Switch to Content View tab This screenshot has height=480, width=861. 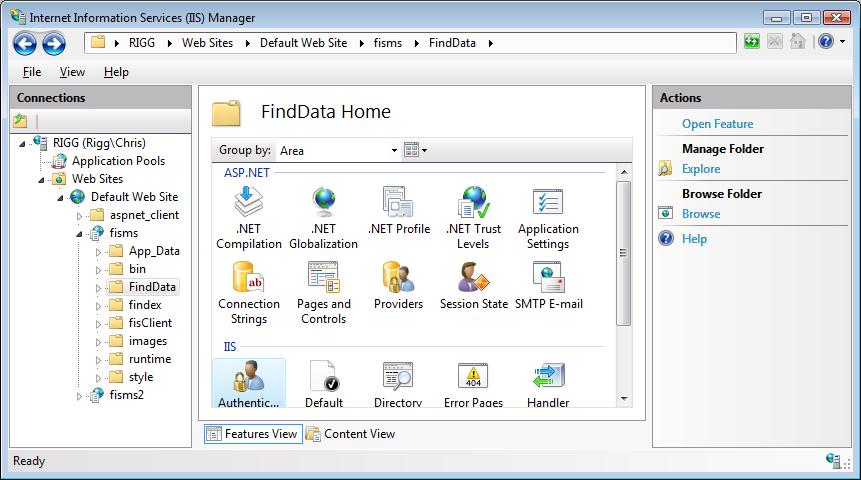pyautogui.click(x=351, y=434)
